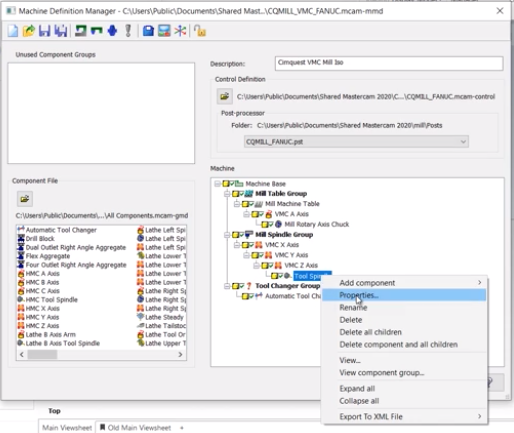
Task: Open the Component File browse folder button
Action: tap(25, 199)
